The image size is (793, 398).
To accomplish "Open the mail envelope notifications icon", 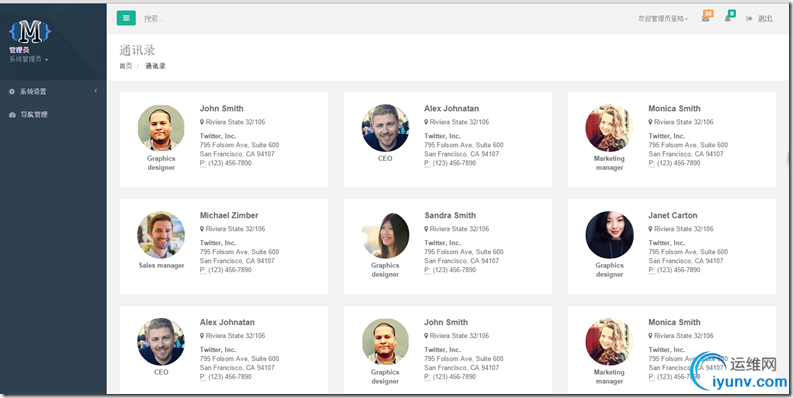I will pos(706,19).
